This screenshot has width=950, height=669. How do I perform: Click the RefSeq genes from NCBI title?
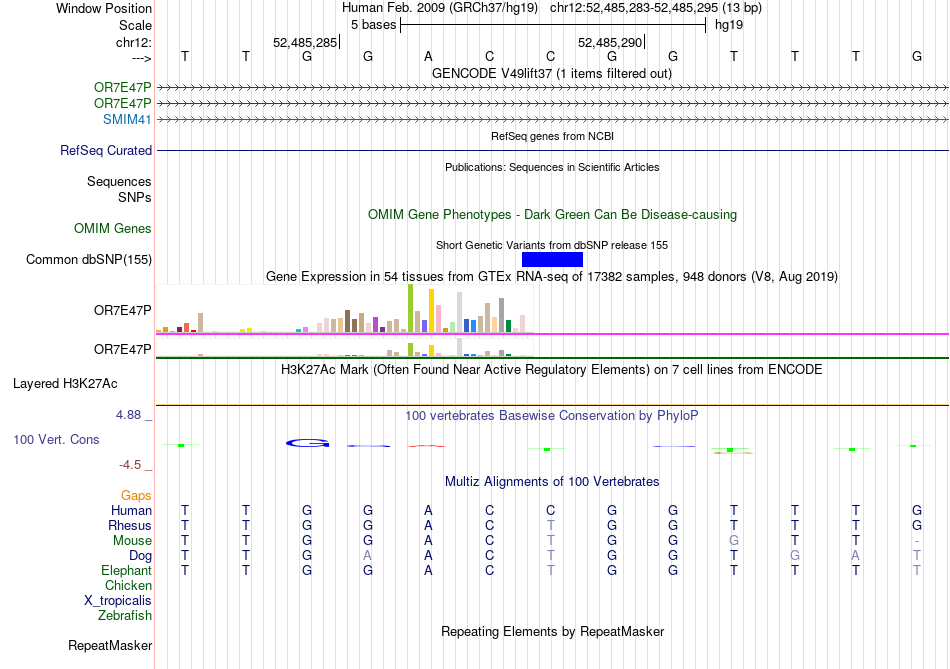point(552,136)
